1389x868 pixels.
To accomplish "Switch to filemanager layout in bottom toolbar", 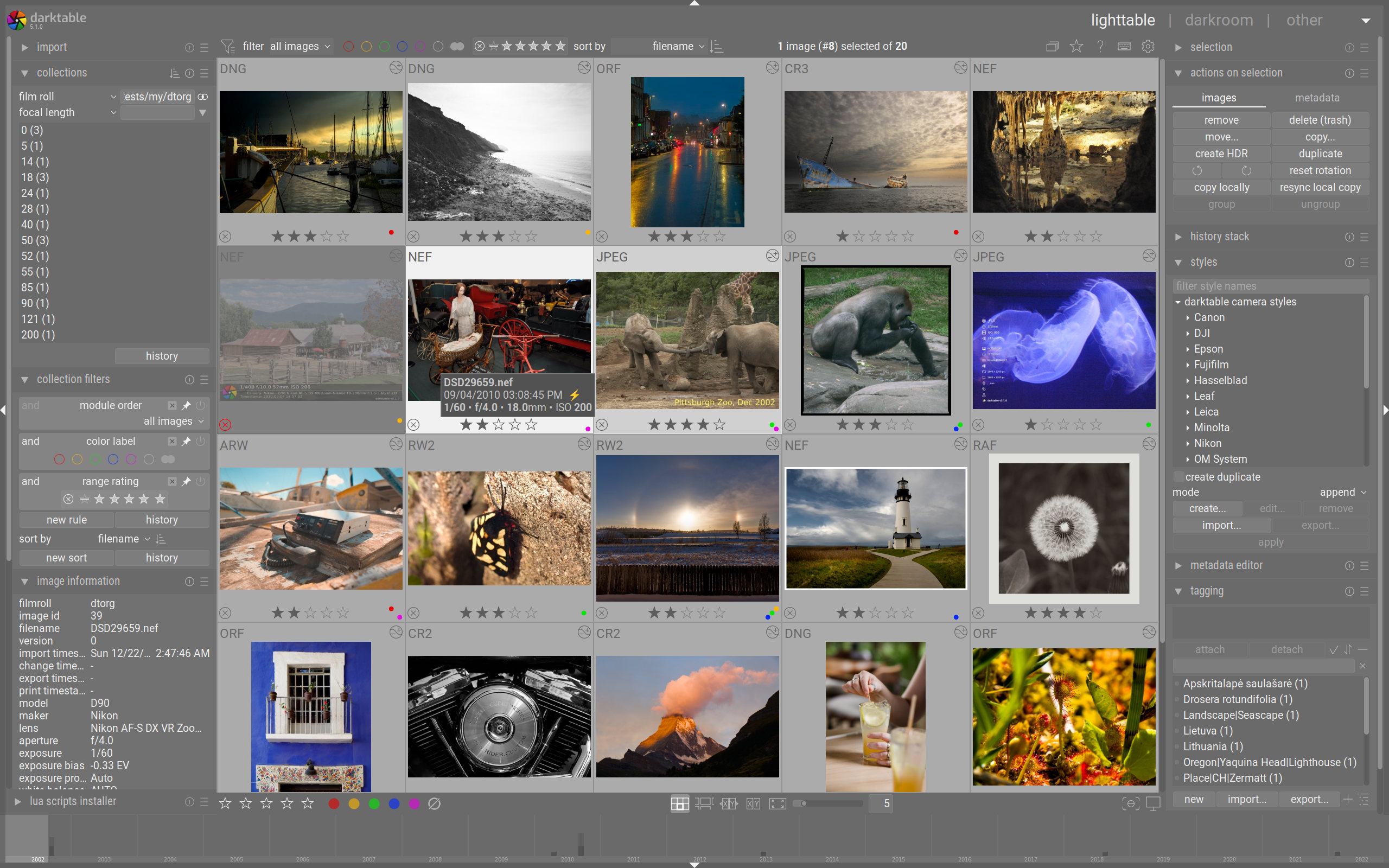I will click(x=679, y=803).
